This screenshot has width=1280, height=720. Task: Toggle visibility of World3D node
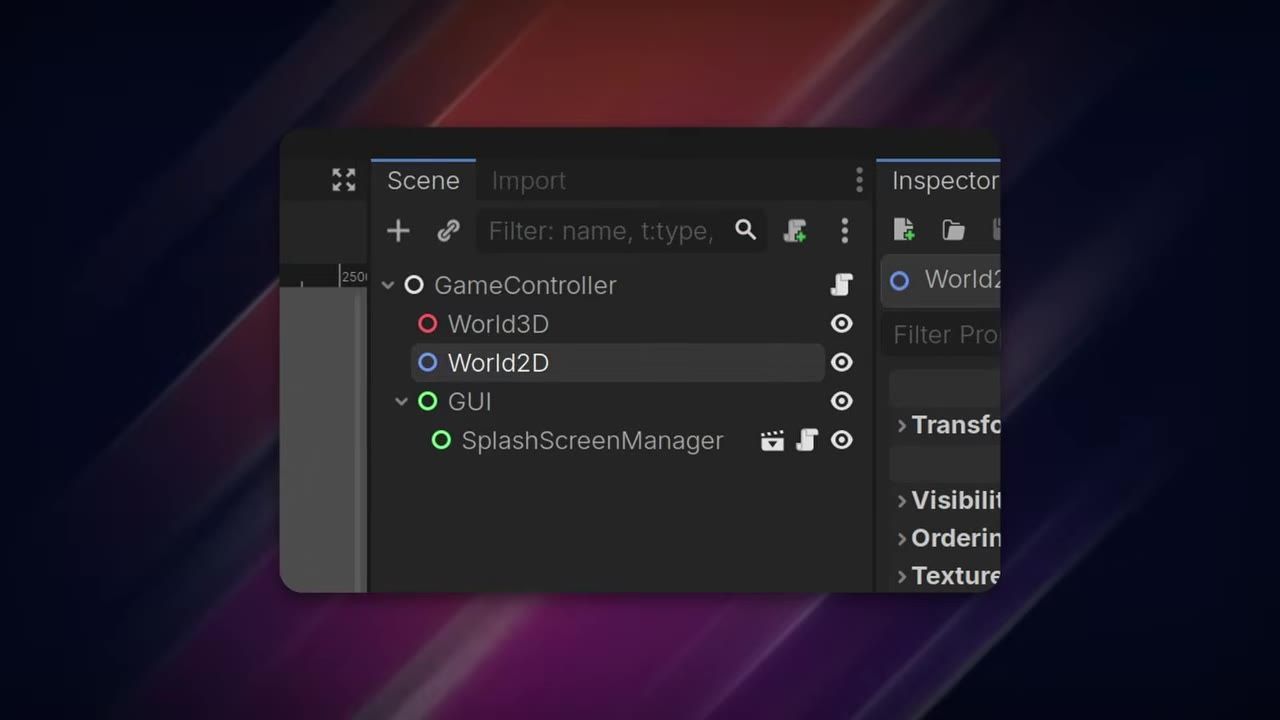(842, 324)
